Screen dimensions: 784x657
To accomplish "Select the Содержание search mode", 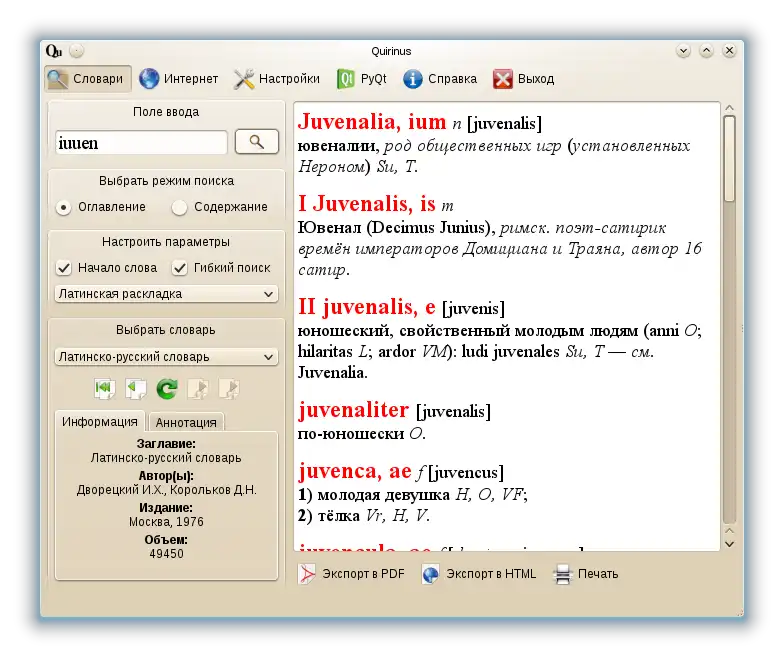I will click(220, 207).
